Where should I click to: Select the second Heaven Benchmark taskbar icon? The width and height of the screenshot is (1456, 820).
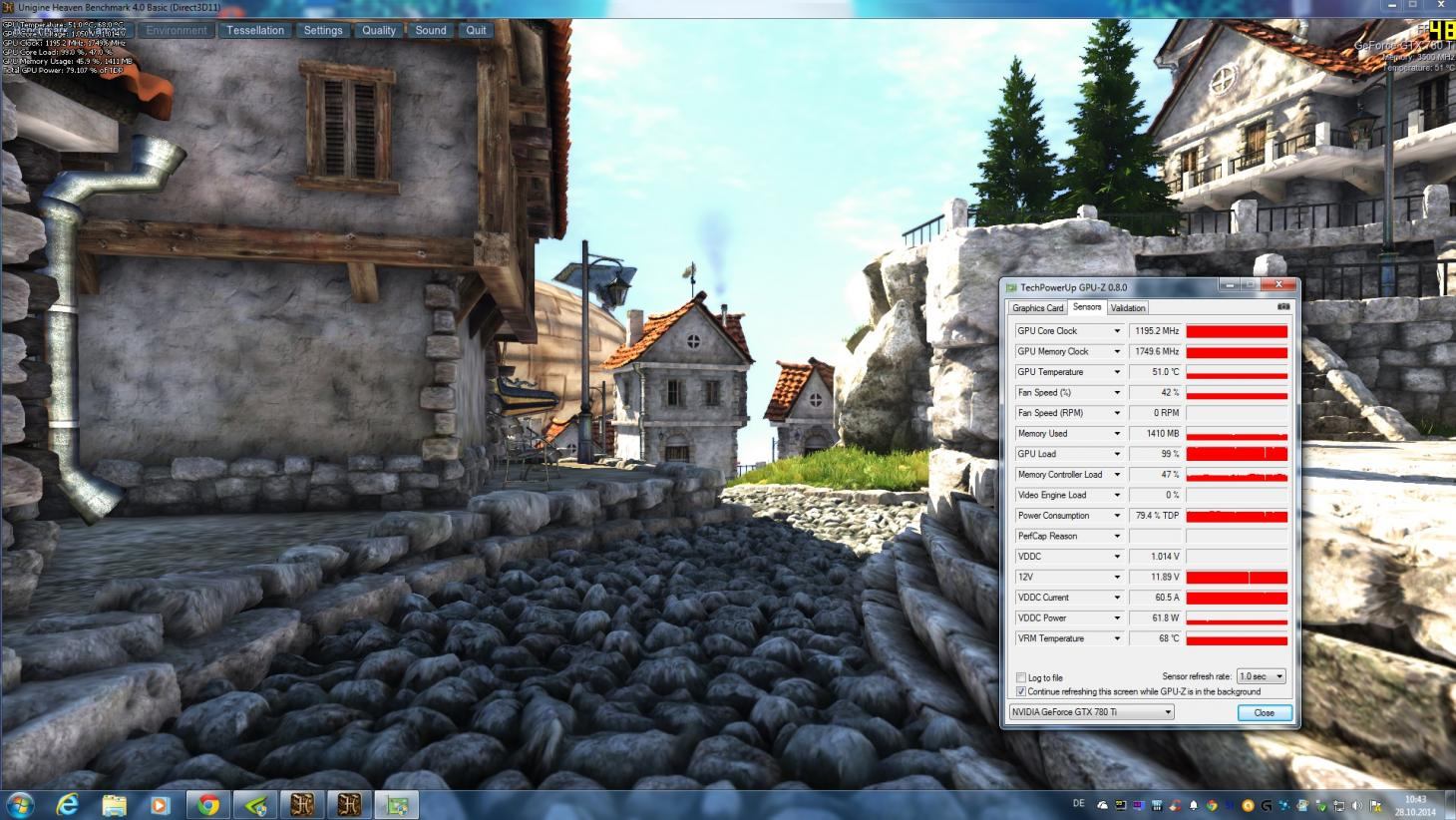click(x=350, y=804)
